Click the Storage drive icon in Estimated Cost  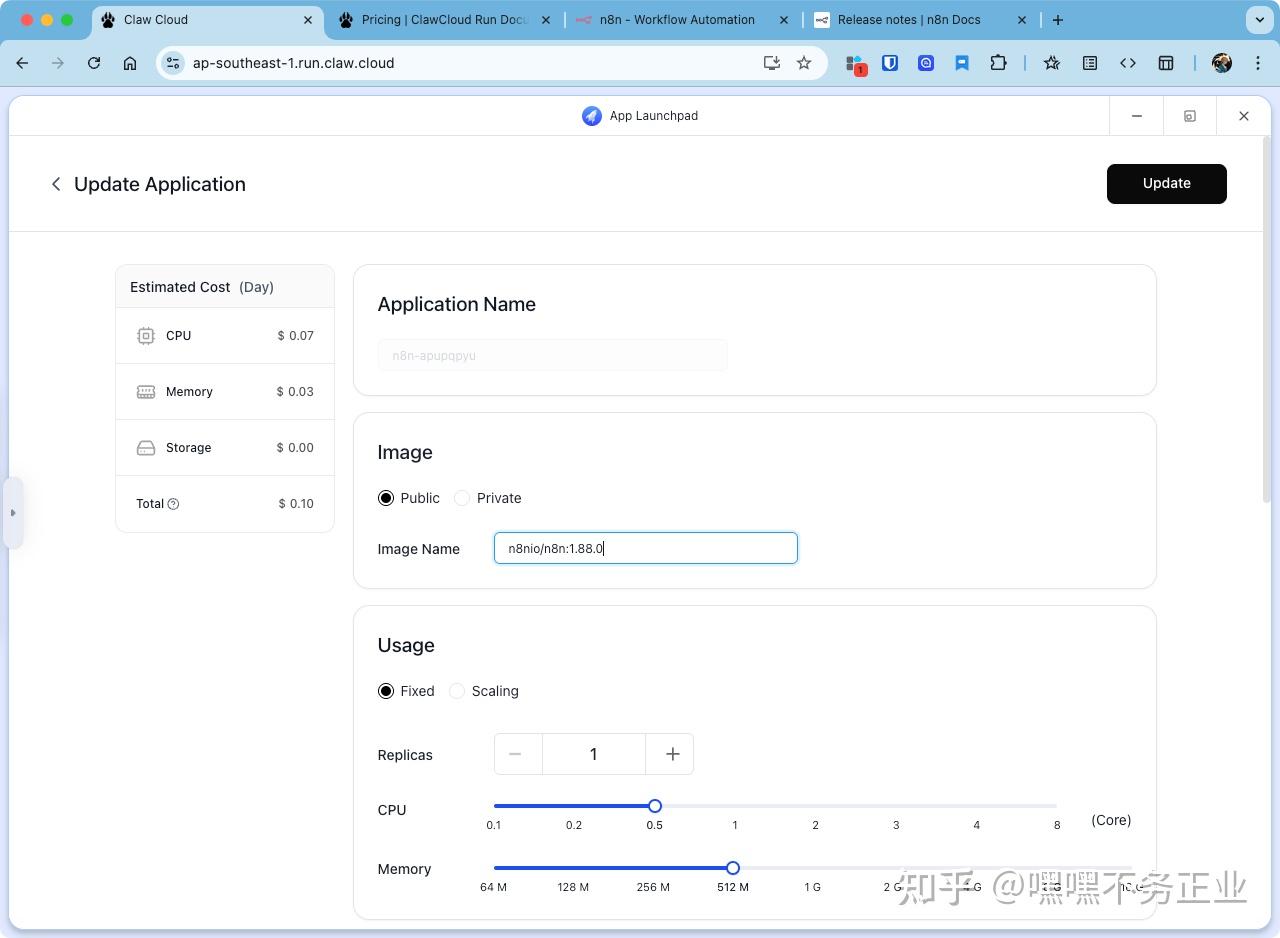[x=146, y=448]
